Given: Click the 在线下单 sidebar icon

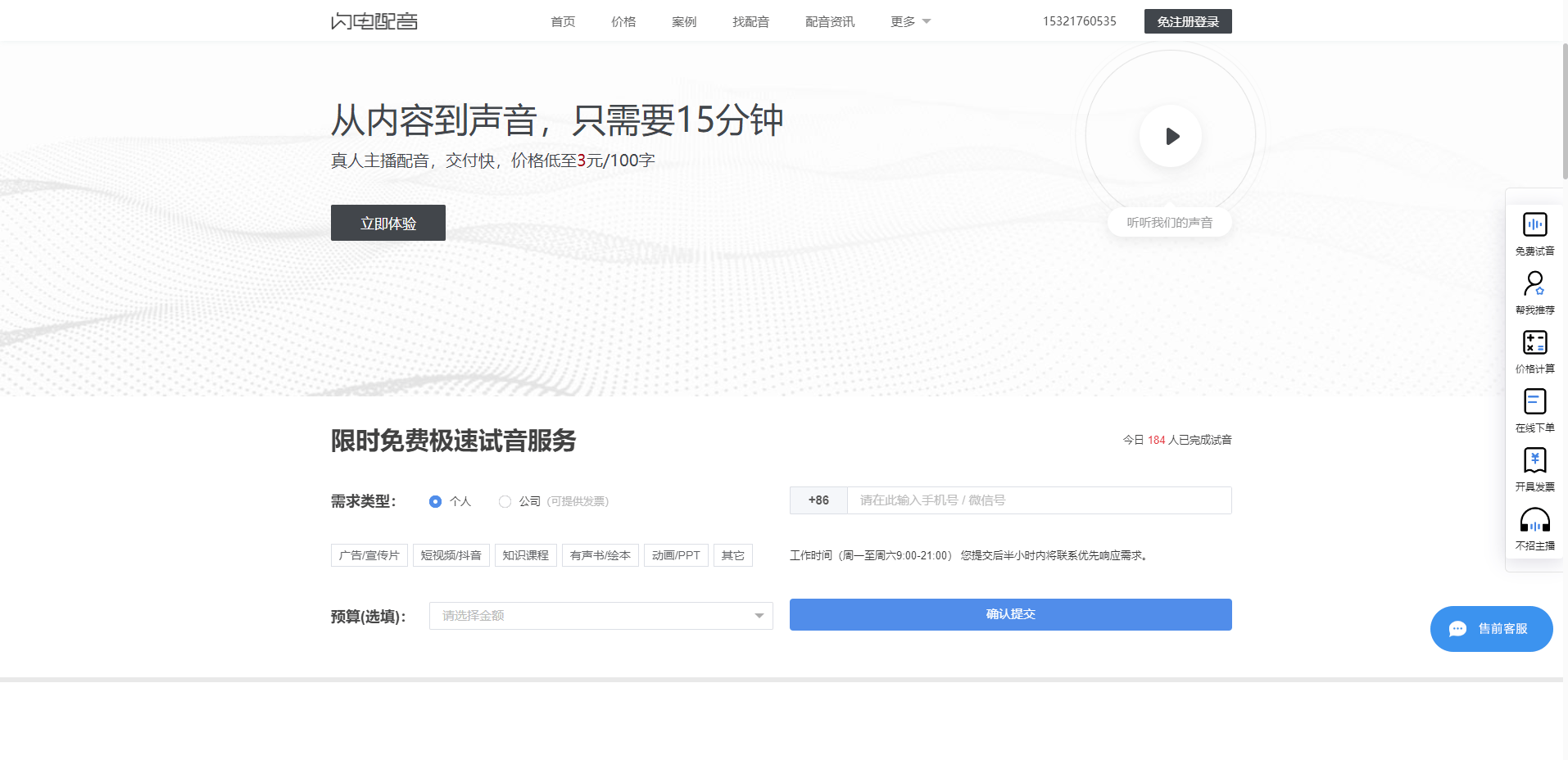Looking at the screenshot, I should [1535, 409].
